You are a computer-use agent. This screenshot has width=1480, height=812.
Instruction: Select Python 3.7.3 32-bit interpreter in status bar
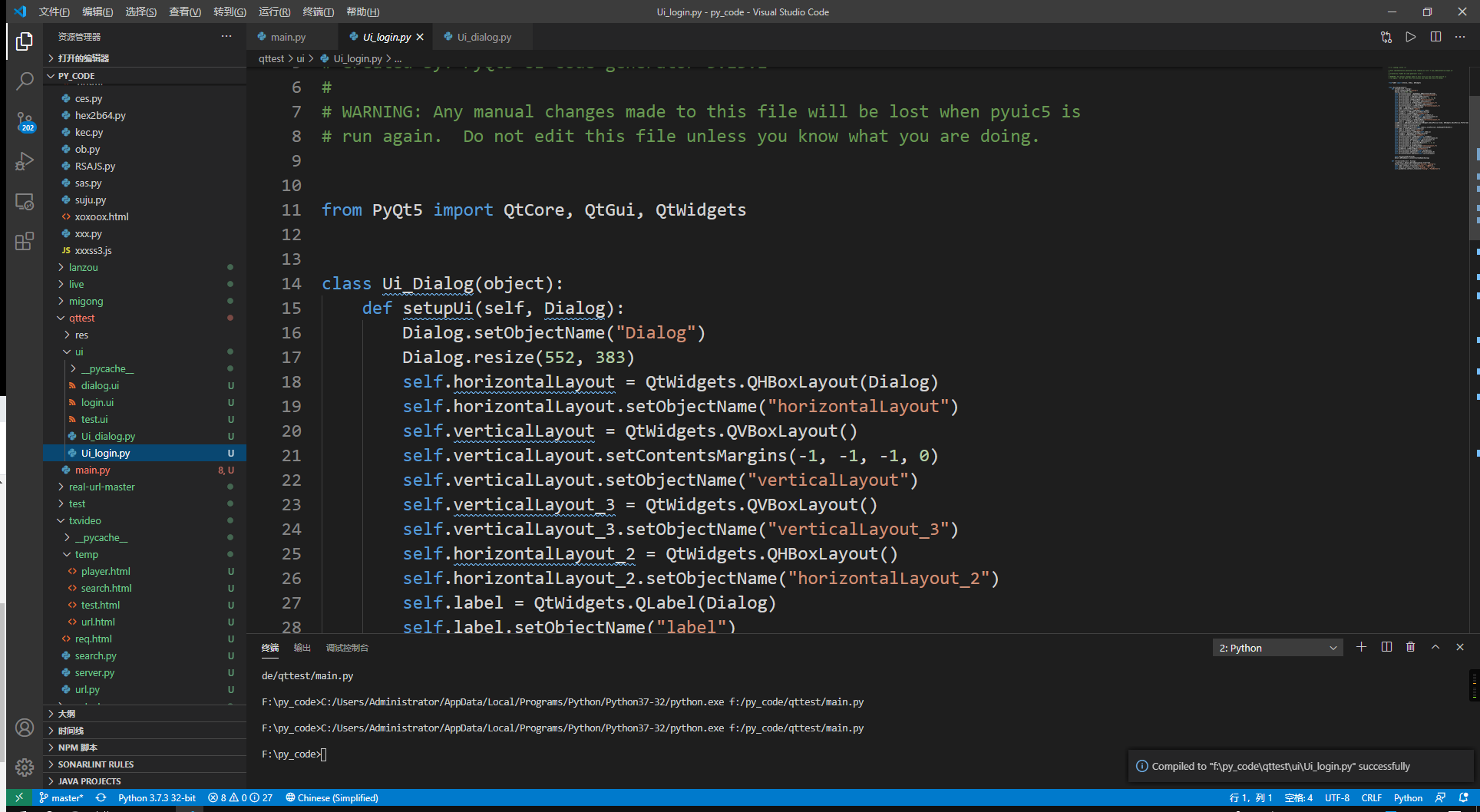157,798
